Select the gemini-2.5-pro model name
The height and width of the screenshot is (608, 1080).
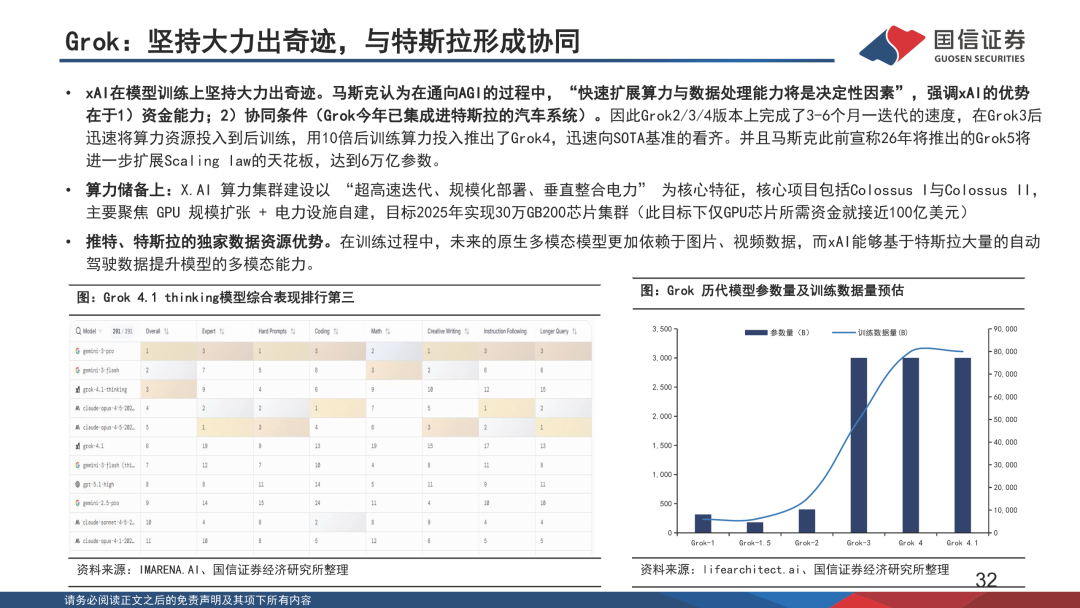pos(100,503)
